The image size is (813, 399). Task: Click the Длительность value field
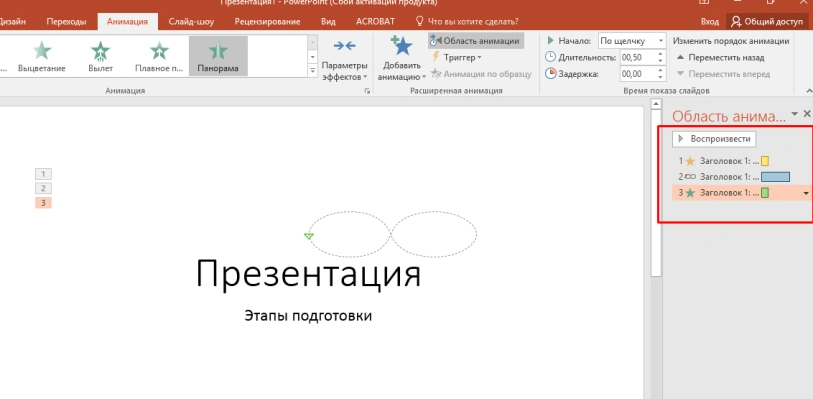pyautogui.click(x=638, y=58)
